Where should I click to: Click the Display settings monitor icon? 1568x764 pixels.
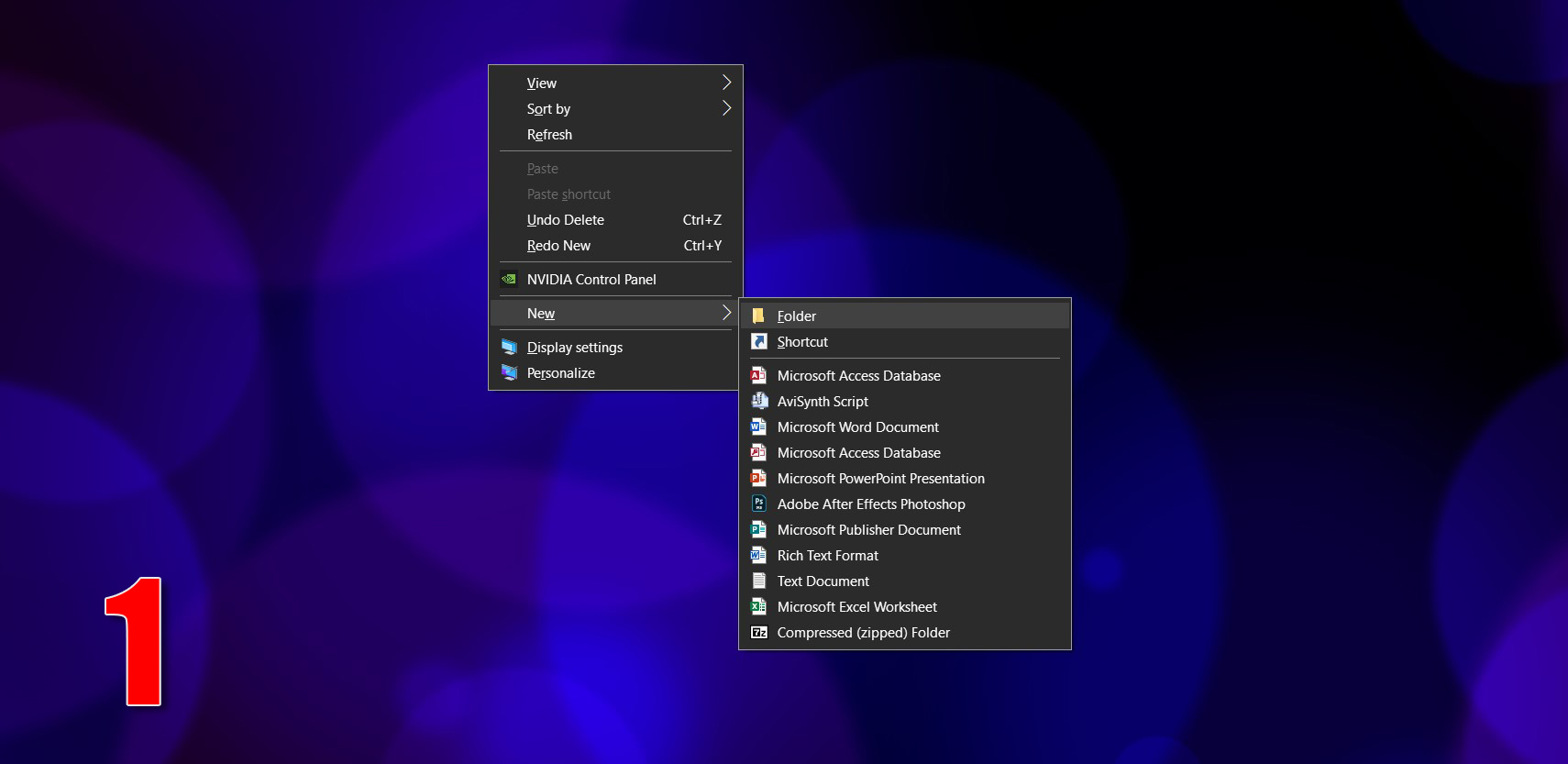(509, 347)
